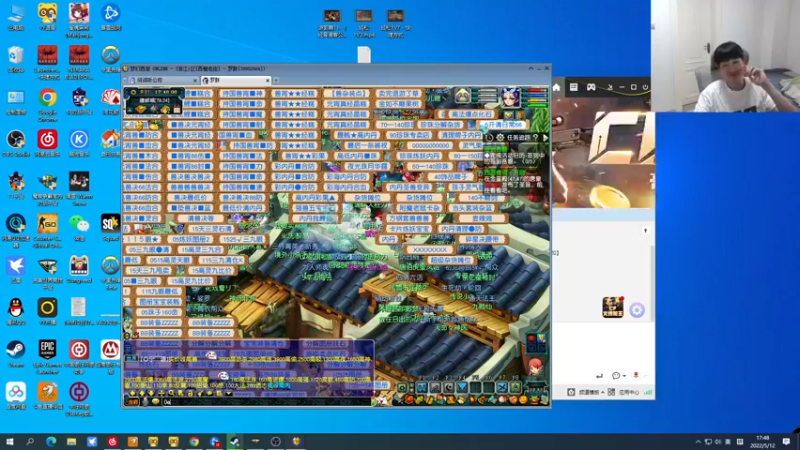
Task: Open the QQ penguin desktop icon
Action: point(16,308)
